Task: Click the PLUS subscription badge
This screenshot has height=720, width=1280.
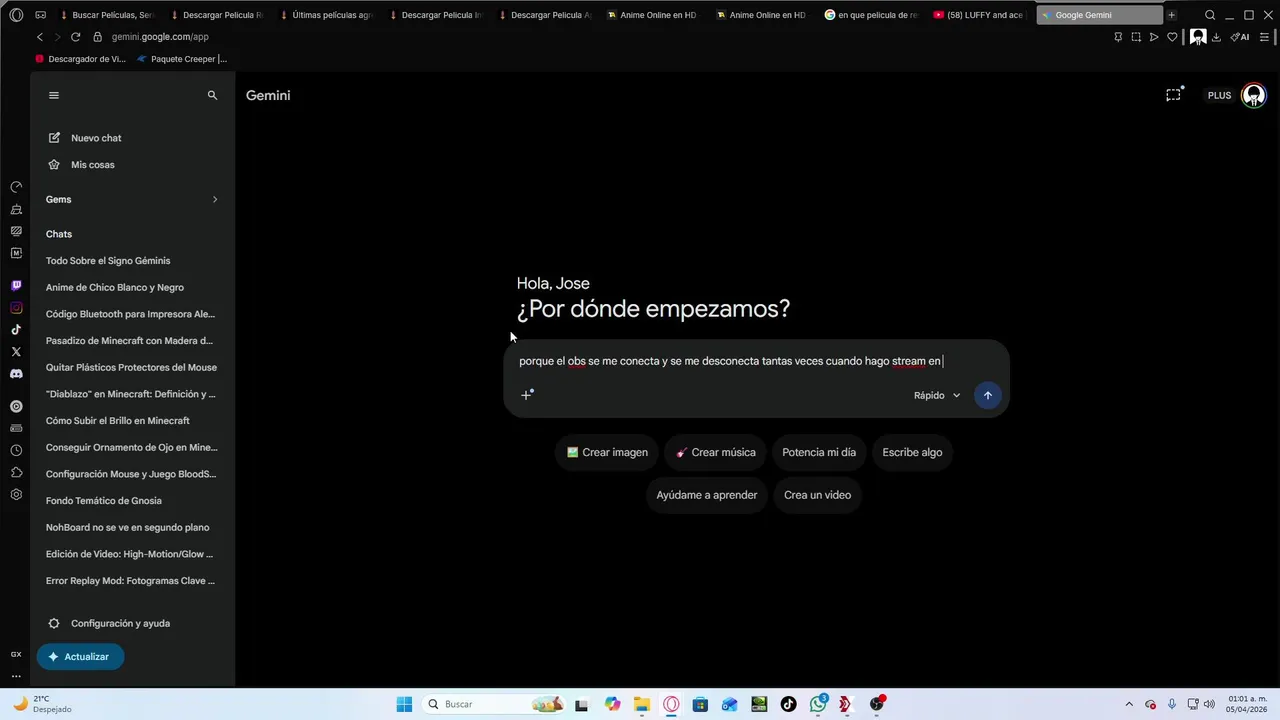Action: [1219, 96]
